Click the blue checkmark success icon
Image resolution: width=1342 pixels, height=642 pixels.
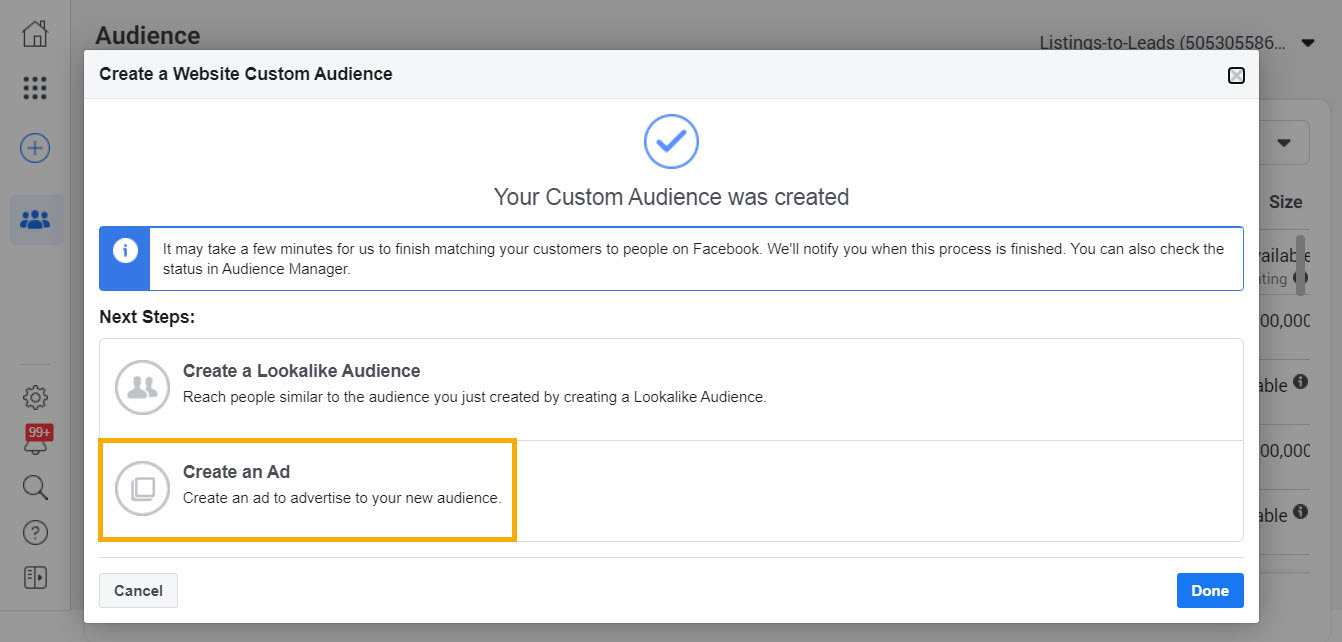click(670, 141)
